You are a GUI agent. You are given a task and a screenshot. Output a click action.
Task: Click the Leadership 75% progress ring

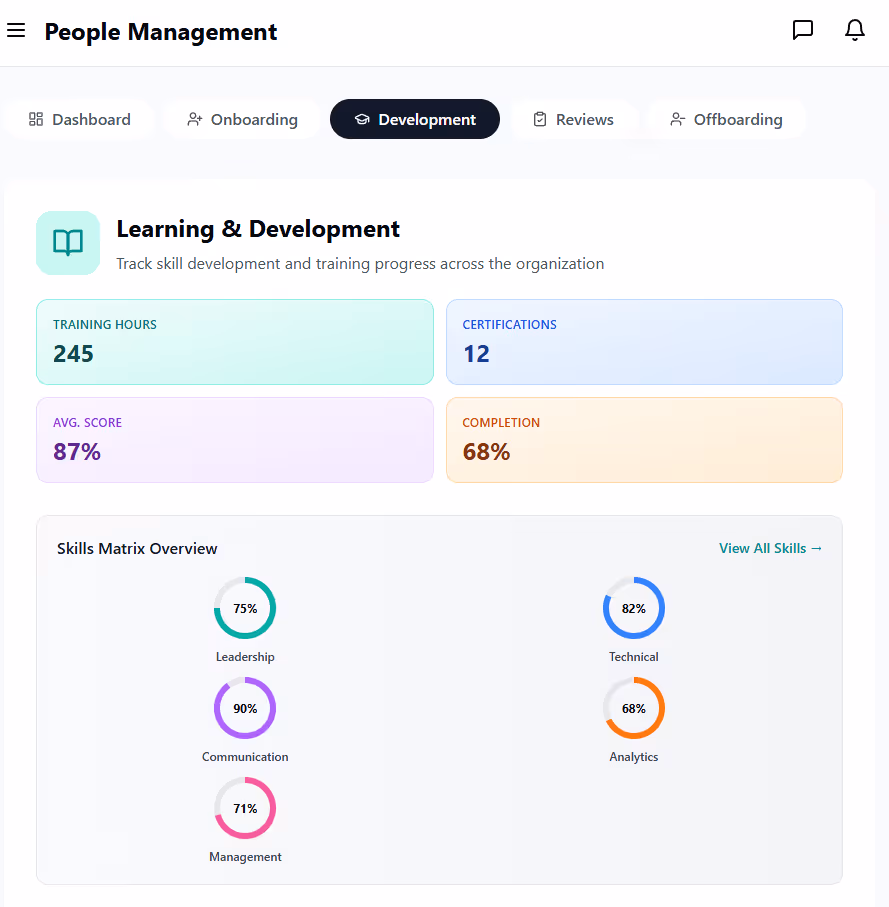(245, 608)
